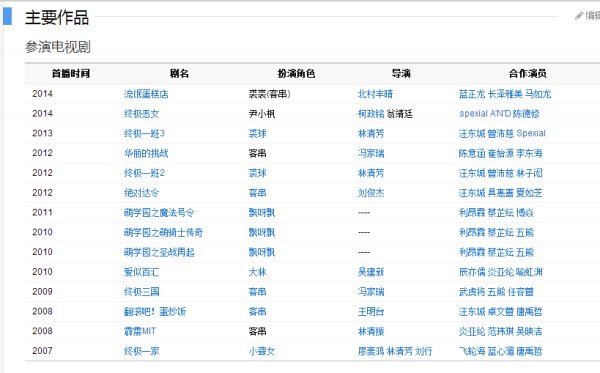Open co-actor 蓝心湄 link
600x373 pixels.
click(x=501, y=351)
